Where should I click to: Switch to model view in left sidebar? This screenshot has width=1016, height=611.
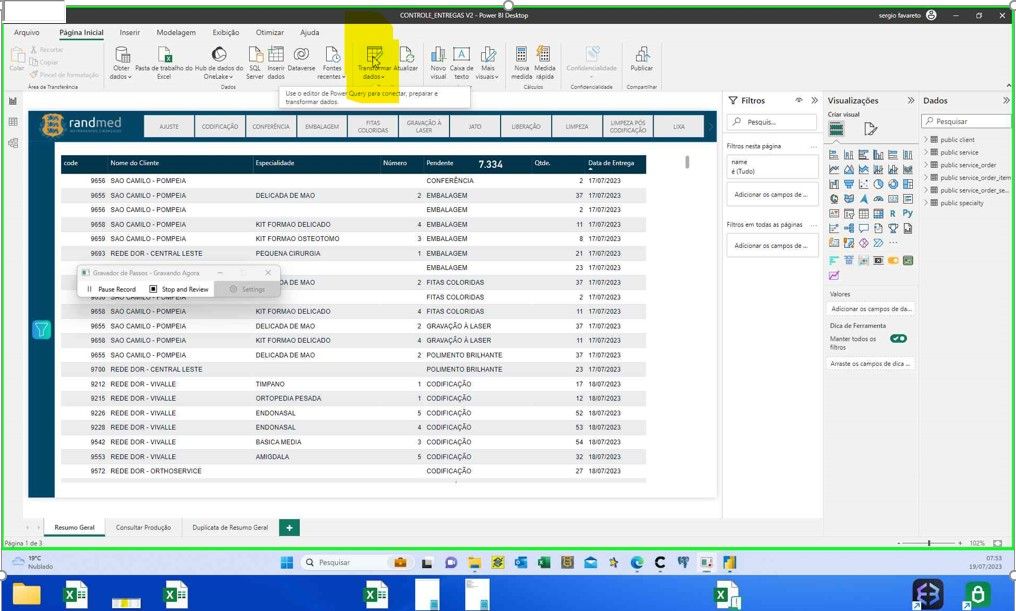(x=13, y=143)
